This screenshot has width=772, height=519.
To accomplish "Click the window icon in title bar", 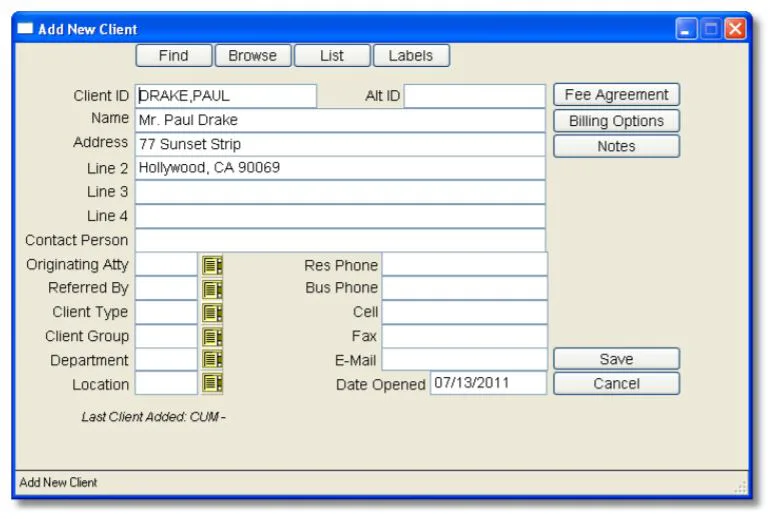I will click(25, 29).
